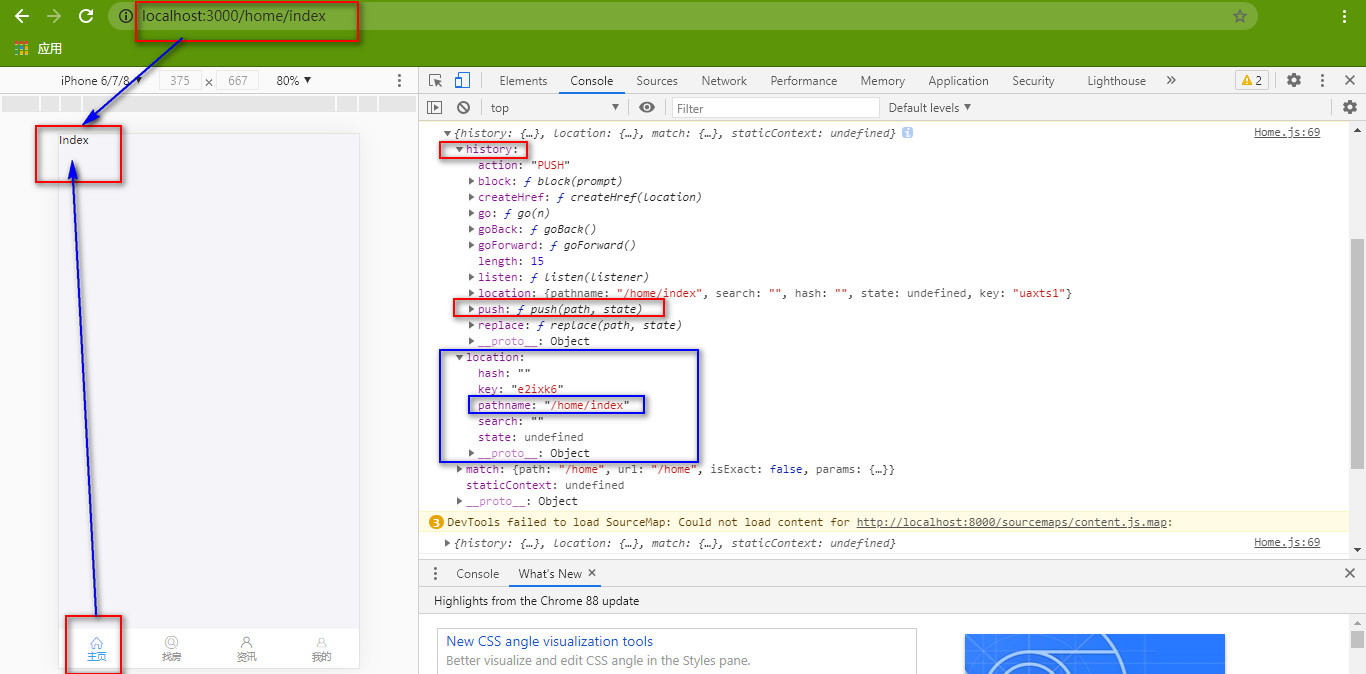The width and height of the screenshot is (1366, 674).
Task: Click the What's New promo image
Action: coord(1094,654)
